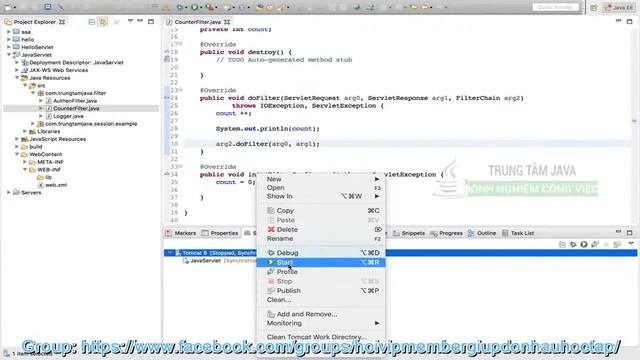Click the Profile icon in context menu

point(271,272)
